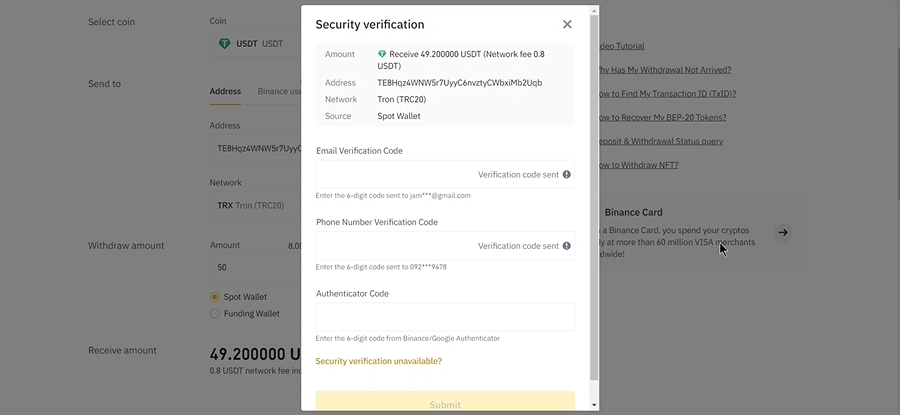The width and height of the screenshot is (900, 415).
Task: Open How to Find My Transaction ID link
Action: click(x=667, y=94)
